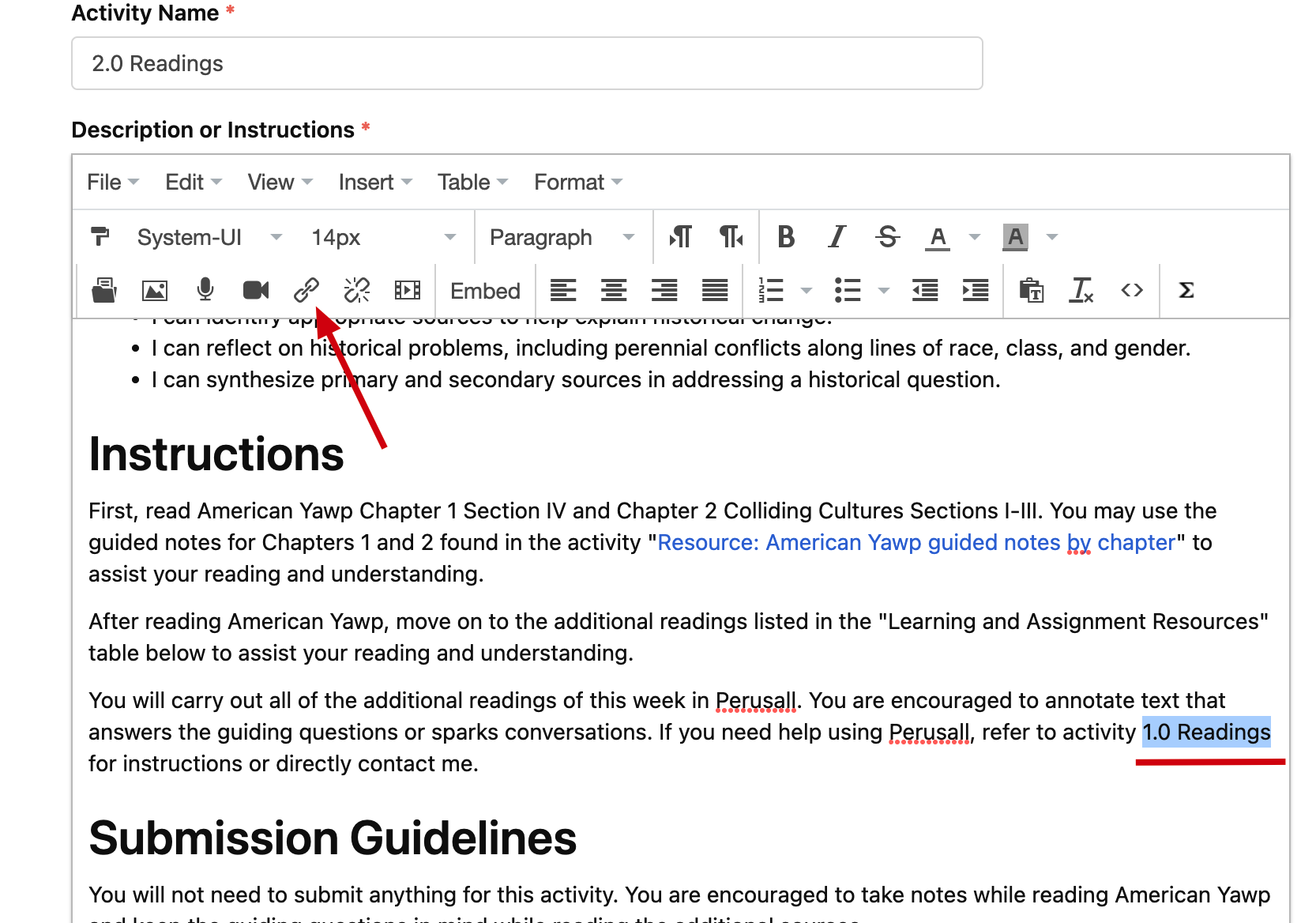Record audio with the microphone icon
This screenshot has width=1316, height=923.
[205, 290]
